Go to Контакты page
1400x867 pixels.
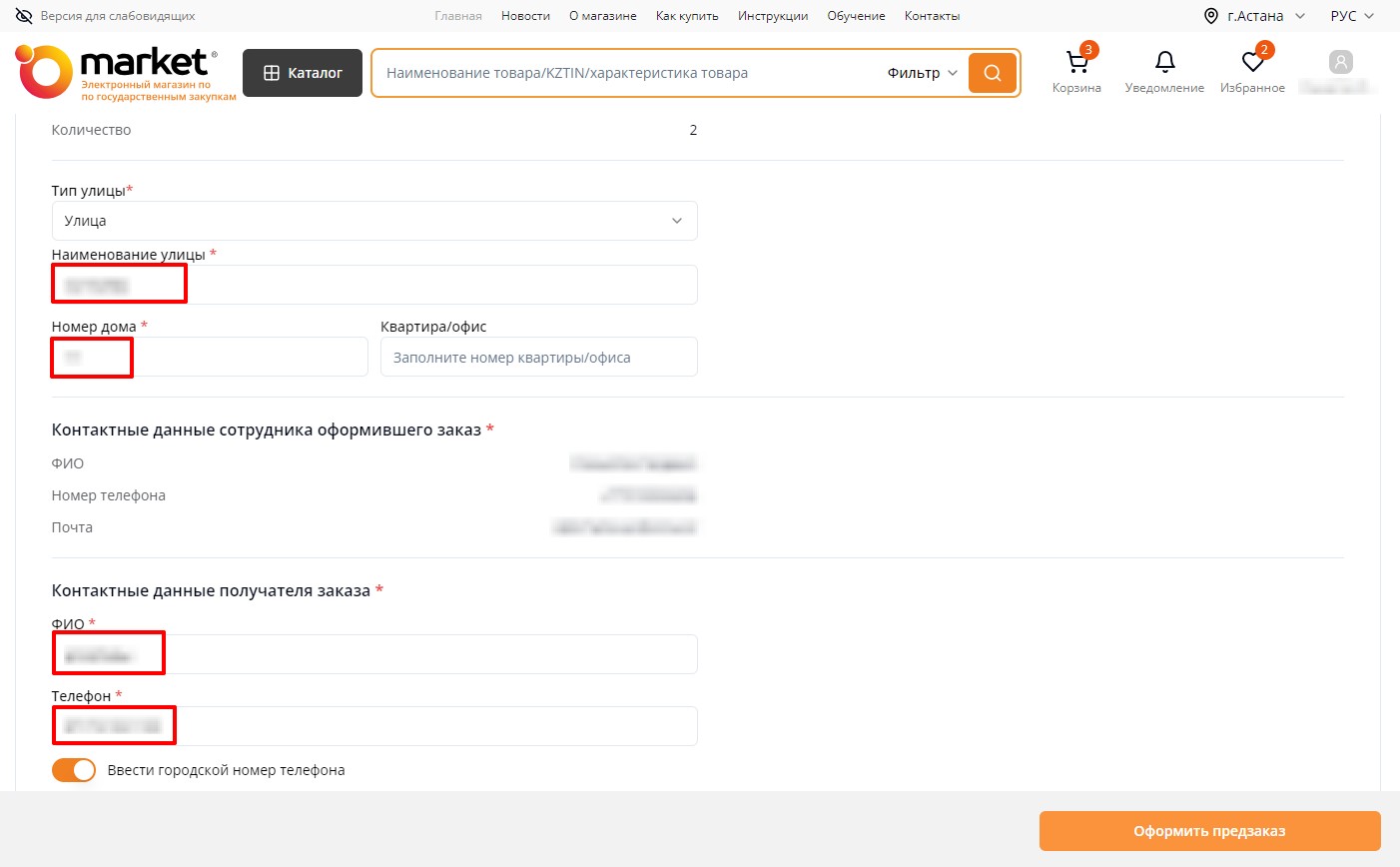(932, 16)
